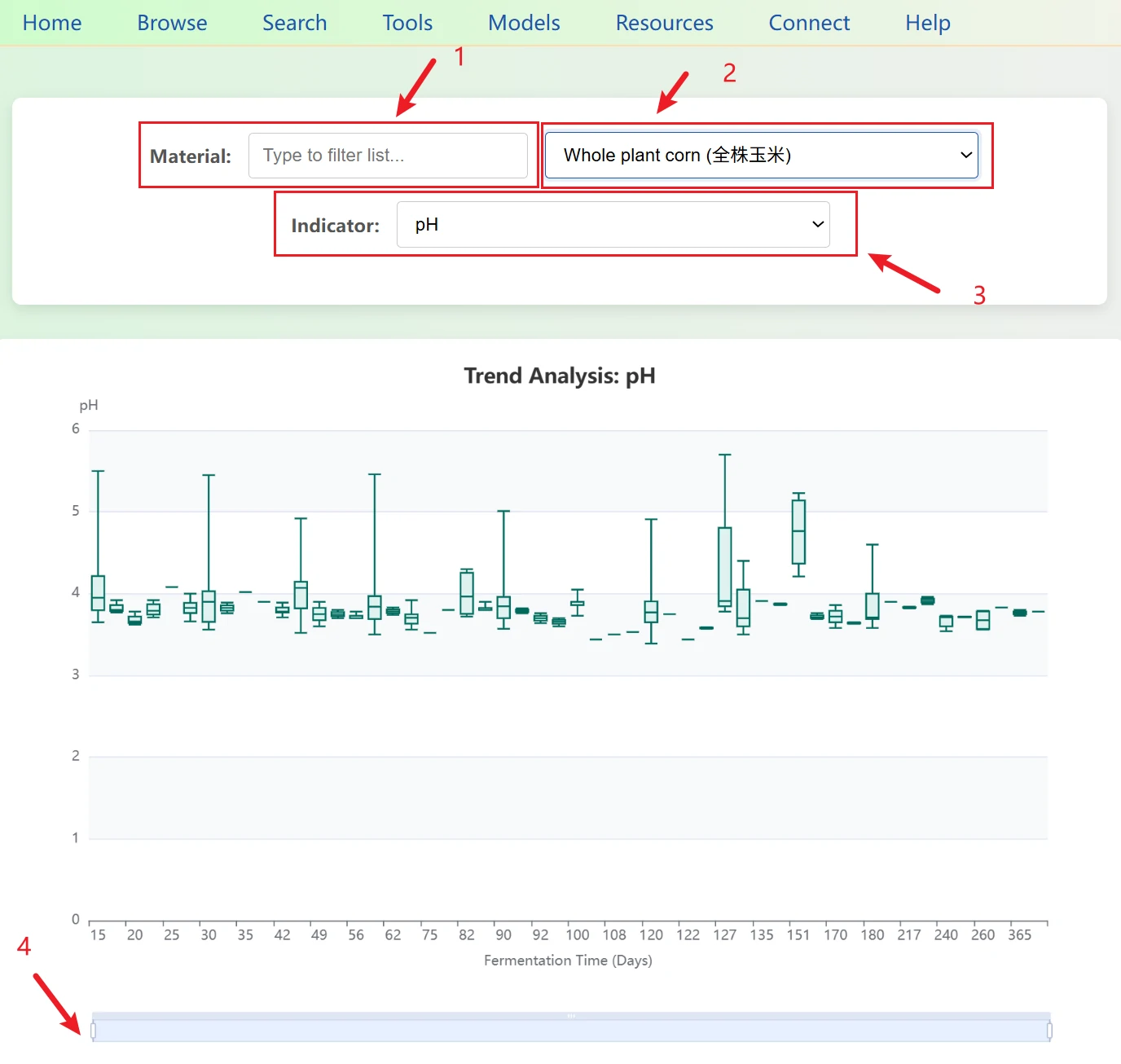The image size is (1121, 1064).
Task: Grab the right handle of zoom slider
Action: click(x=1049, y=1031)
